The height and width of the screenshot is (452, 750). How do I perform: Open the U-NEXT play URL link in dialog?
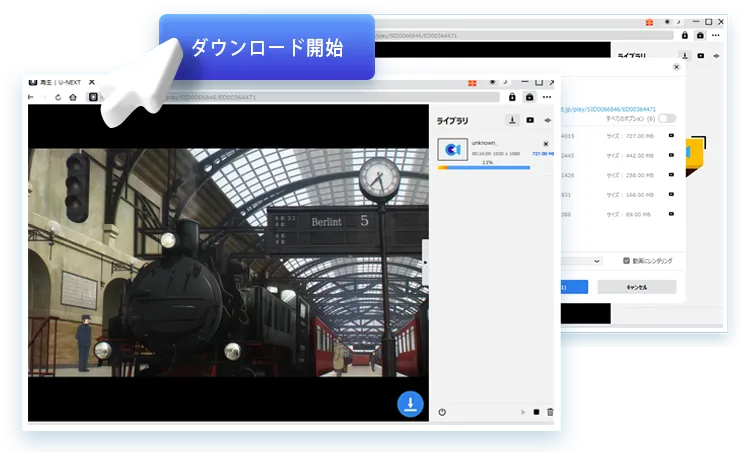pos(608,109)
